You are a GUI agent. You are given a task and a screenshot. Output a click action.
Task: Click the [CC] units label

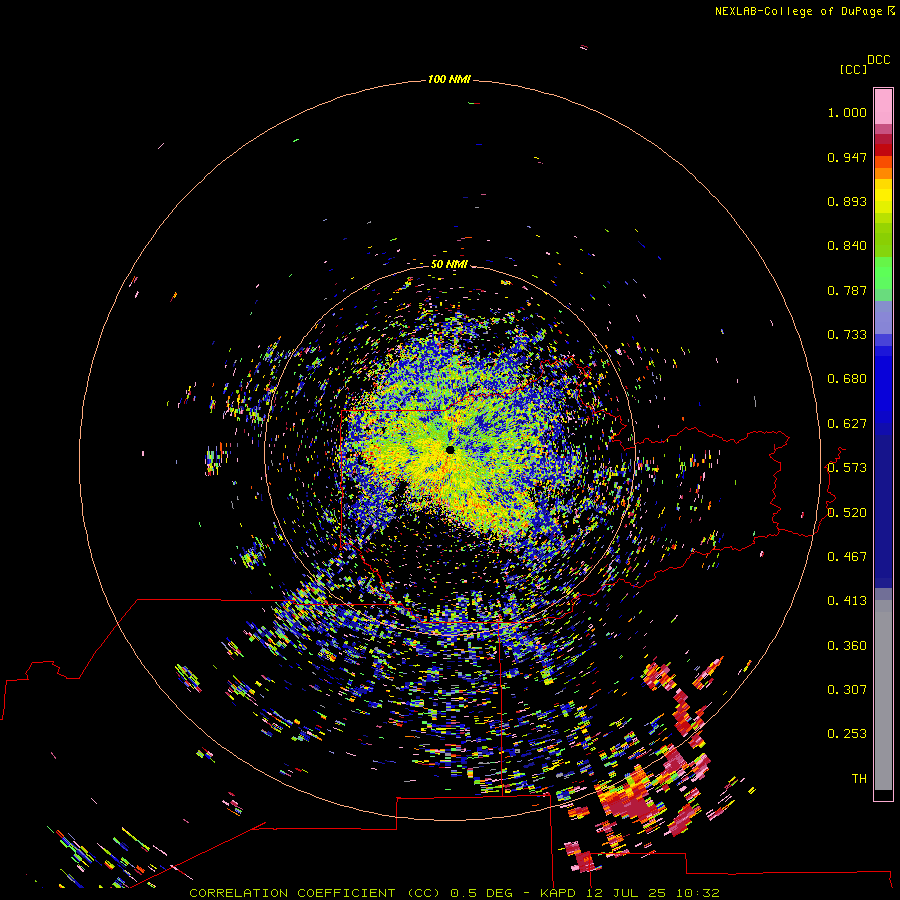coord(853,69)
